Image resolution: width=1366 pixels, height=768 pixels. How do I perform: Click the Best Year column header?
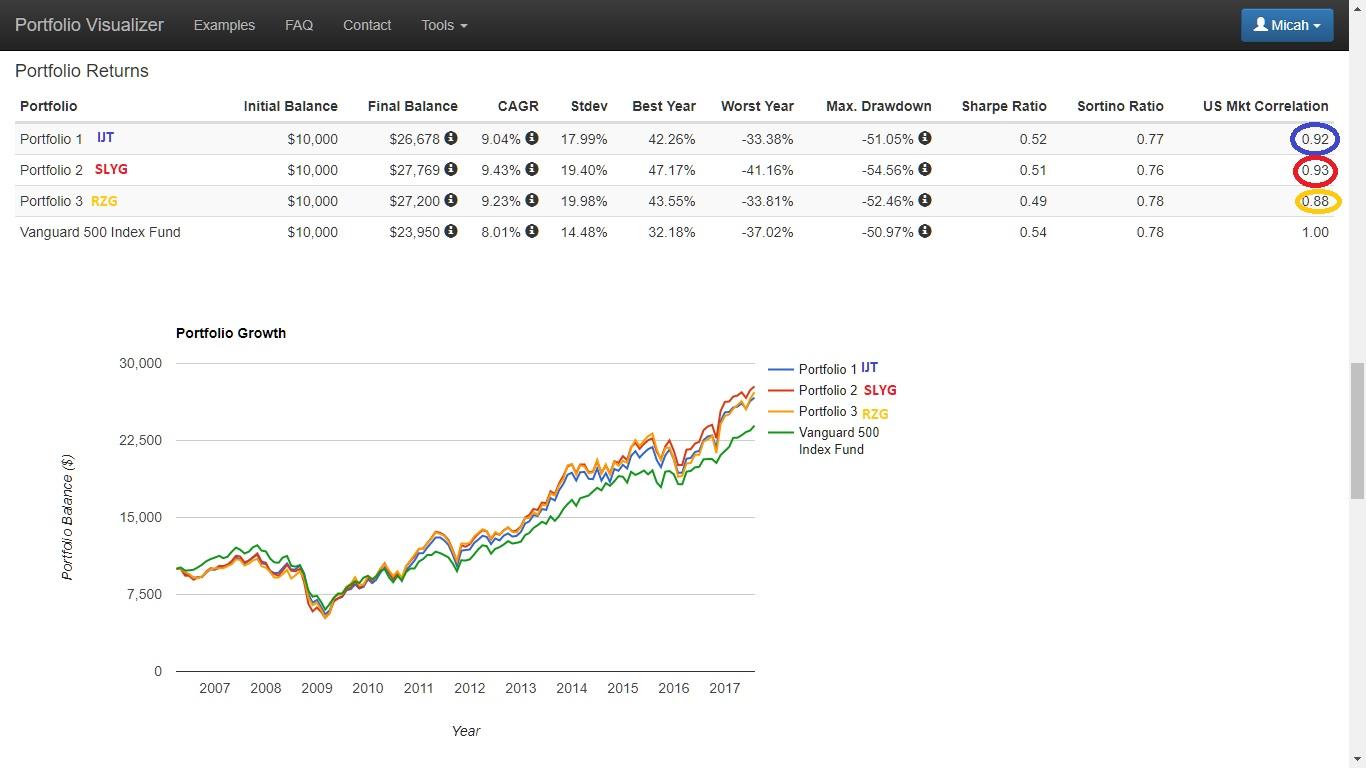(x=663, y=106)
